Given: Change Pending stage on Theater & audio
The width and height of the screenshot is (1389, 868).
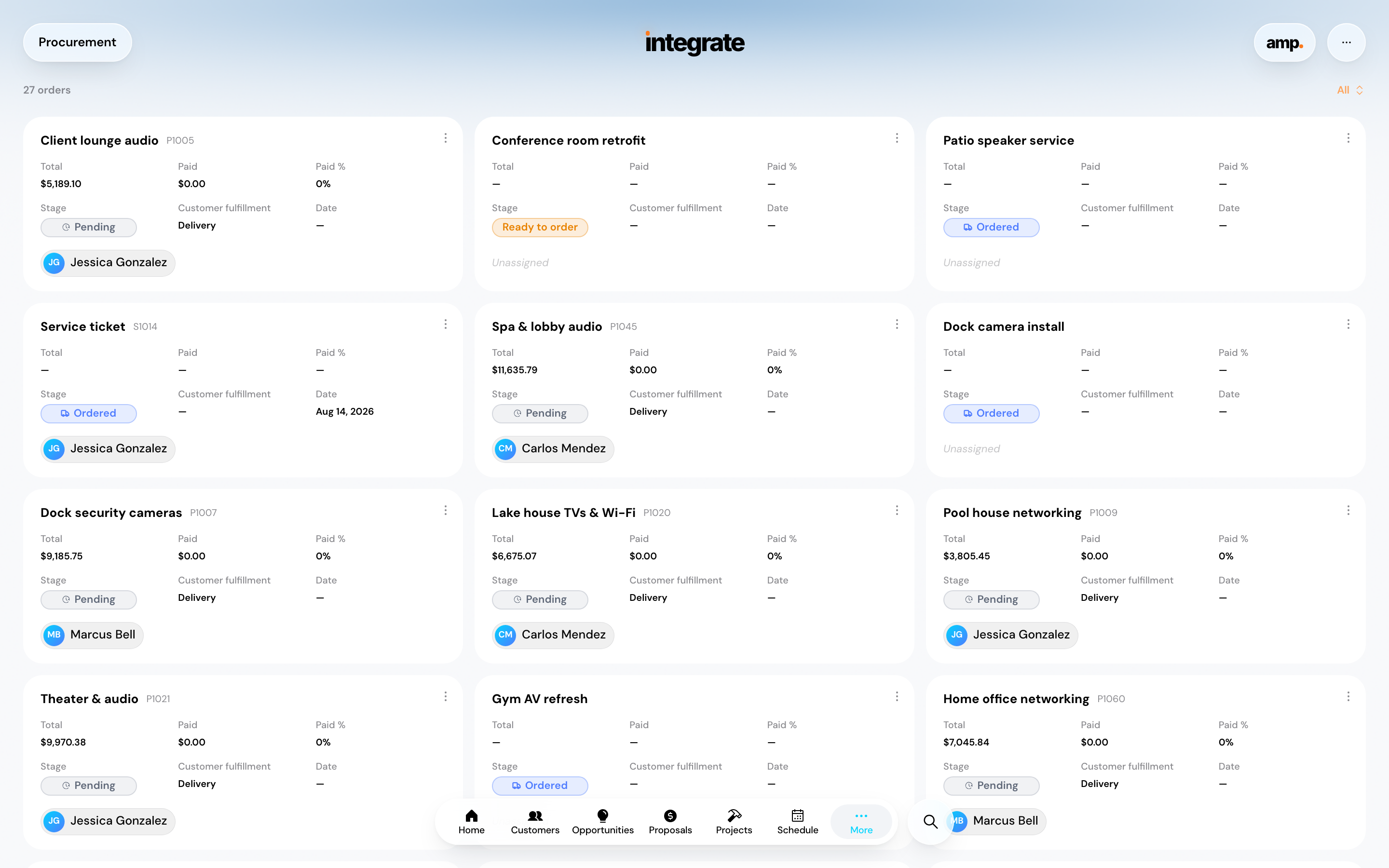Looking at the screenshot, I should pos(88,786).
